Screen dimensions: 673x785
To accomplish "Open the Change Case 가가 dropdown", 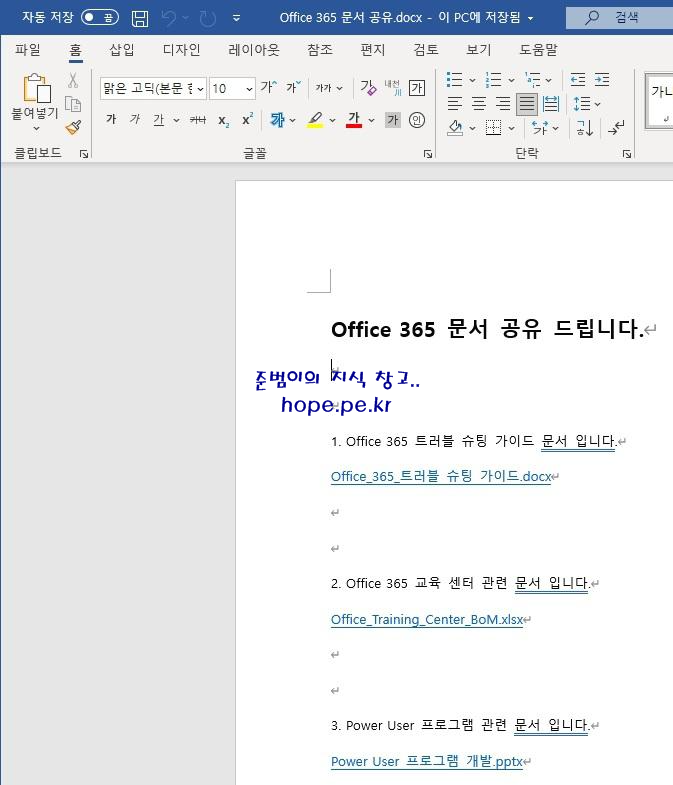I will click(329, 89).
